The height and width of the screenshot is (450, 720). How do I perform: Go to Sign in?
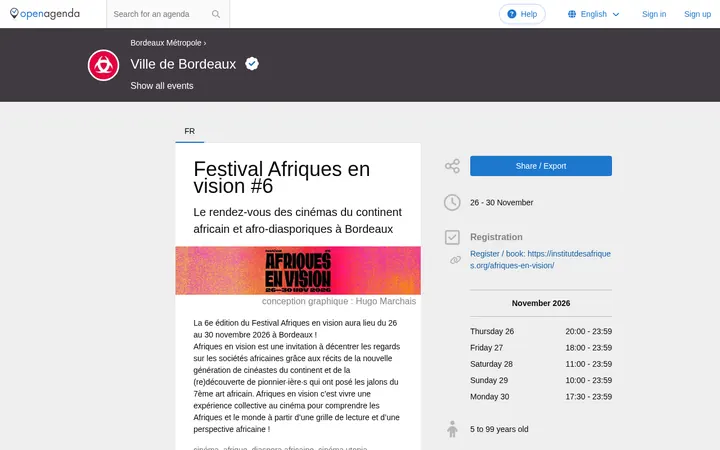[654, 14]
